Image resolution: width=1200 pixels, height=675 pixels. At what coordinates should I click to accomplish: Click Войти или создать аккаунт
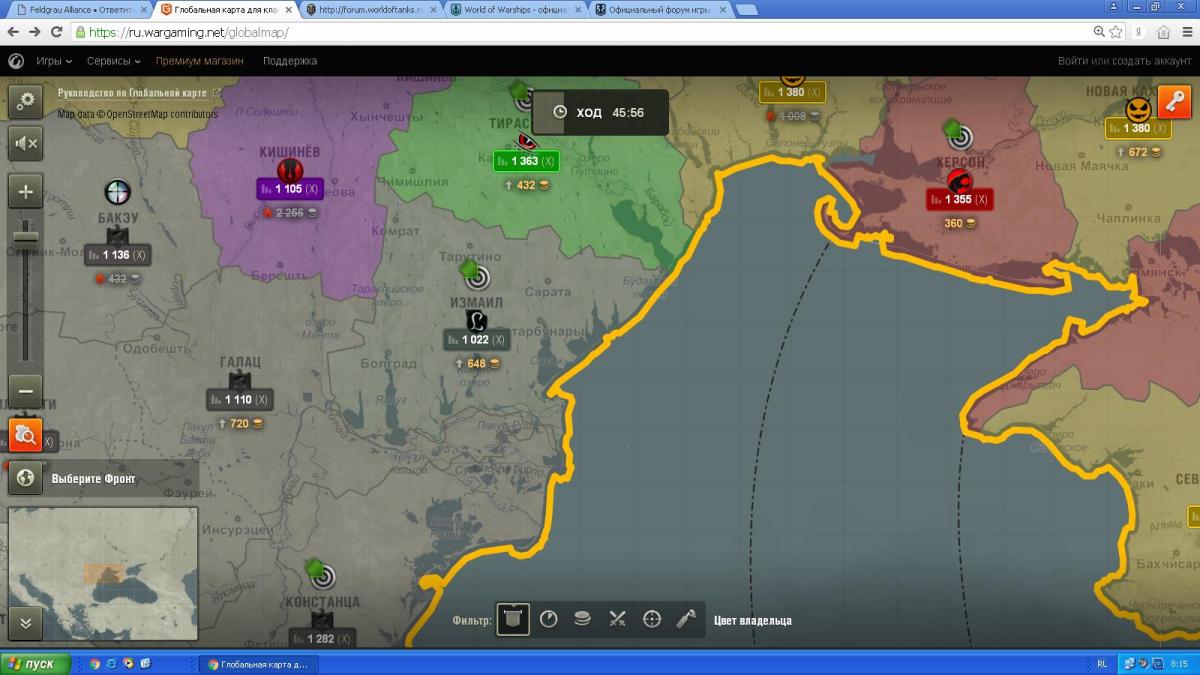click(1124, 61)
